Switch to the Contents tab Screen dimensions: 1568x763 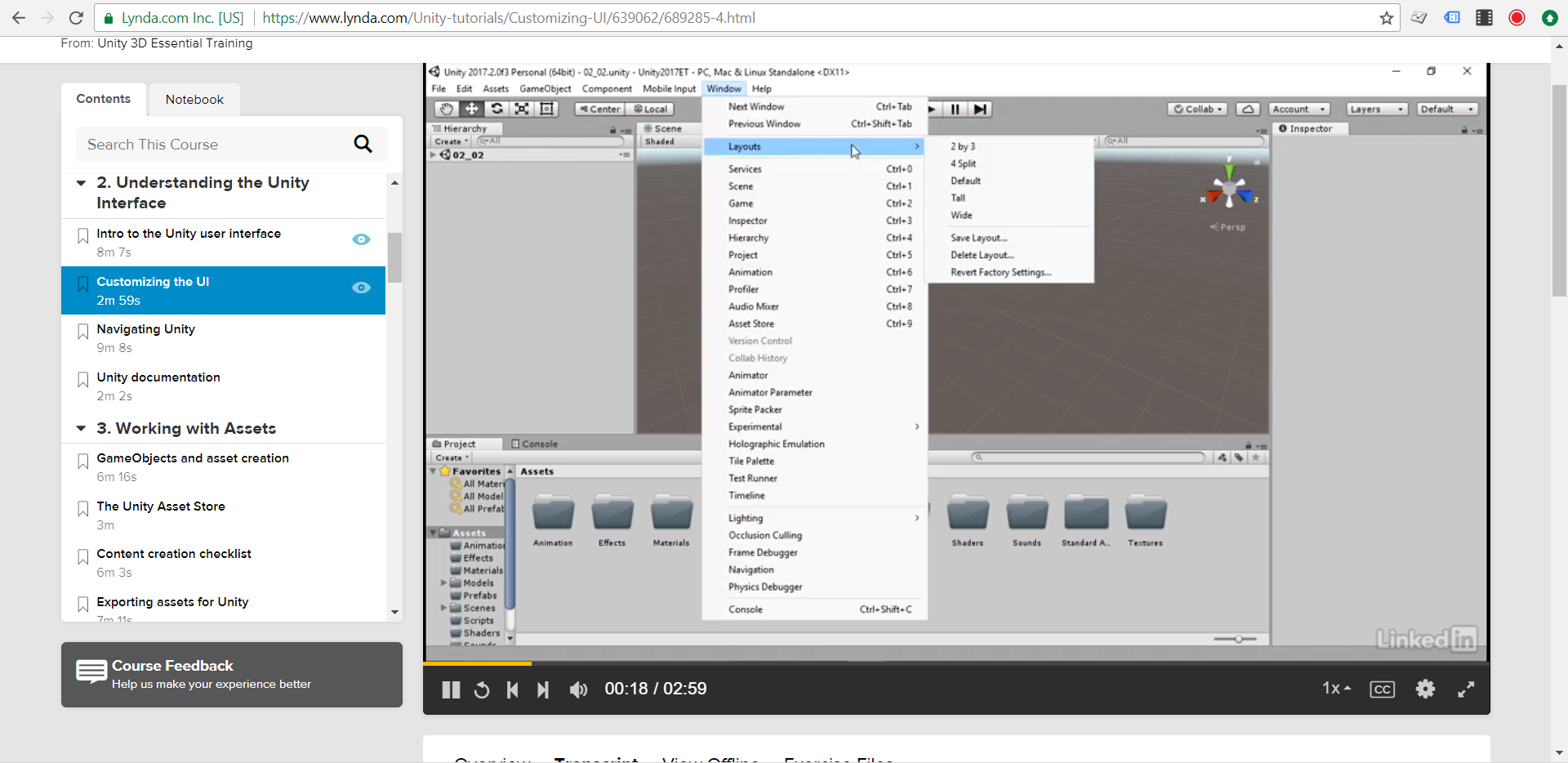(x=104, y=99)
